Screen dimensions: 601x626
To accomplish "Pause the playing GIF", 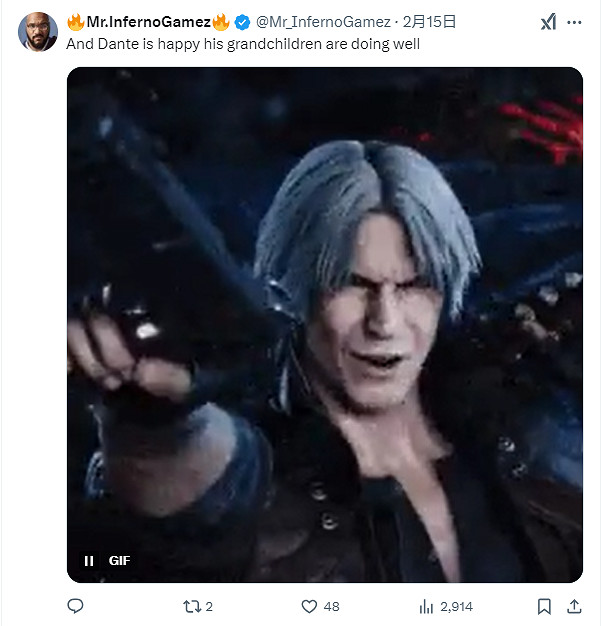I will (88, 561).
